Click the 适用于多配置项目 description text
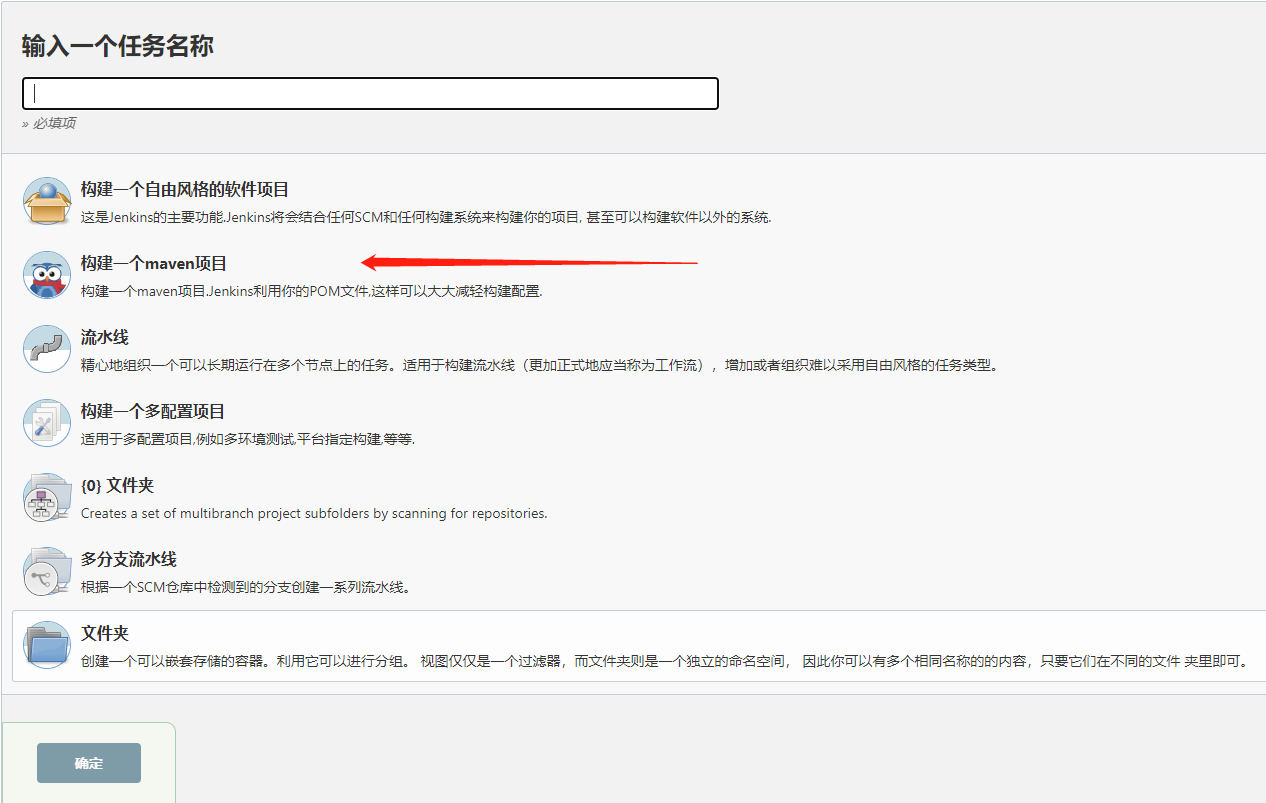This screenshot has height=803, width=1266. [248, 439]
